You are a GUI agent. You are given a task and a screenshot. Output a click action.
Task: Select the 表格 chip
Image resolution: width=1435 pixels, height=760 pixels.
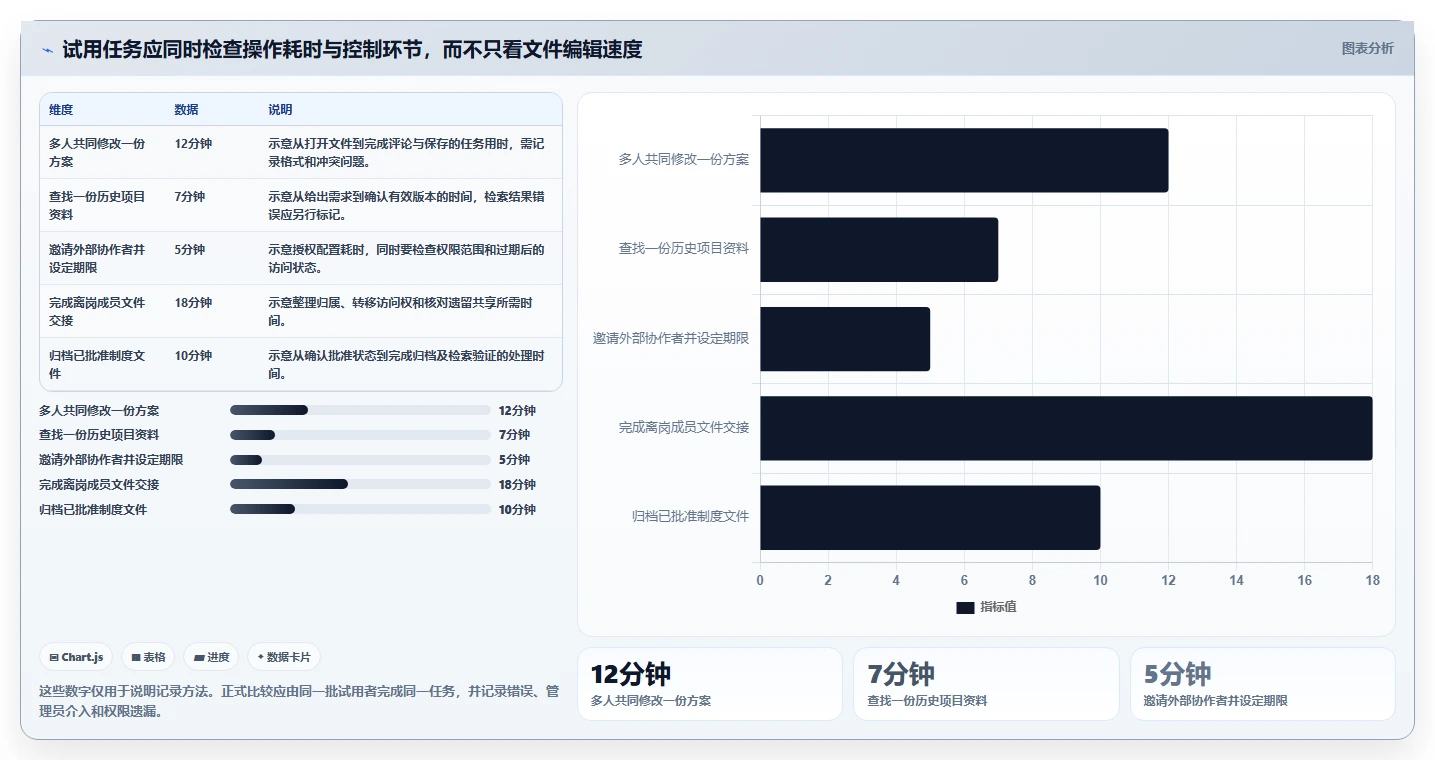tap(148, 657)
